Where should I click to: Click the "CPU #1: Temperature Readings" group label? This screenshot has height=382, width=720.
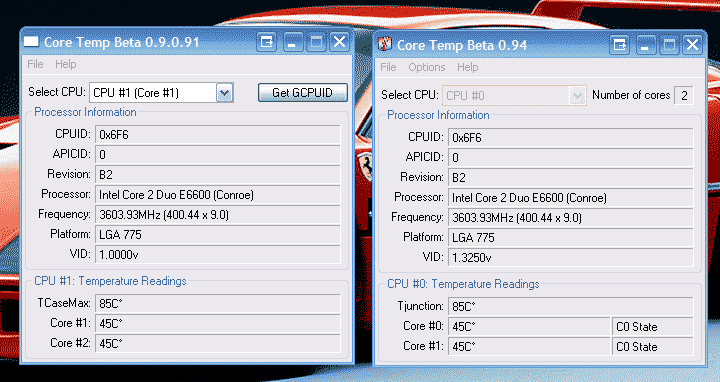110,281
